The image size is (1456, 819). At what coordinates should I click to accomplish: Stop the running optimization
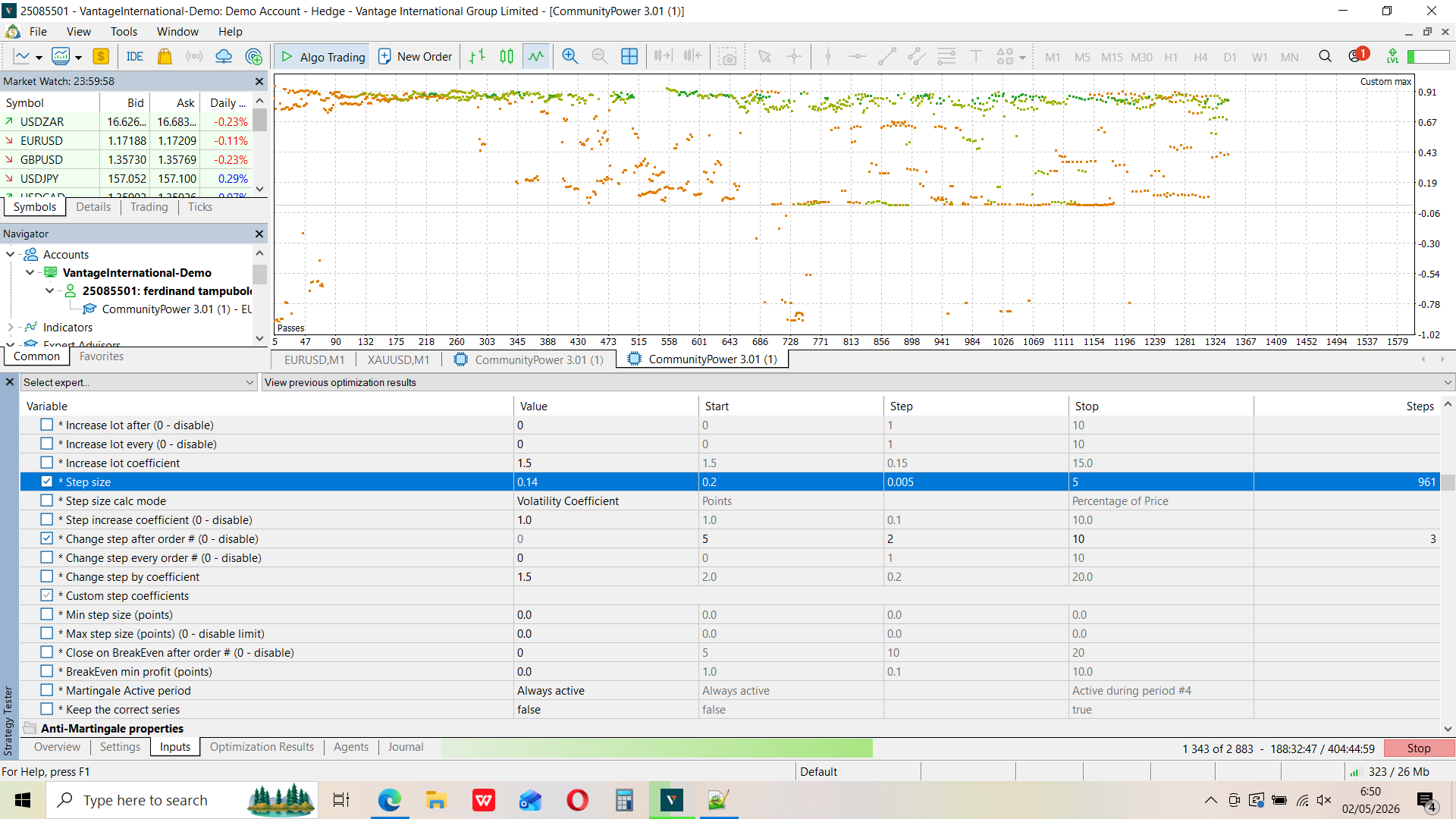[x=1419, y=748]
